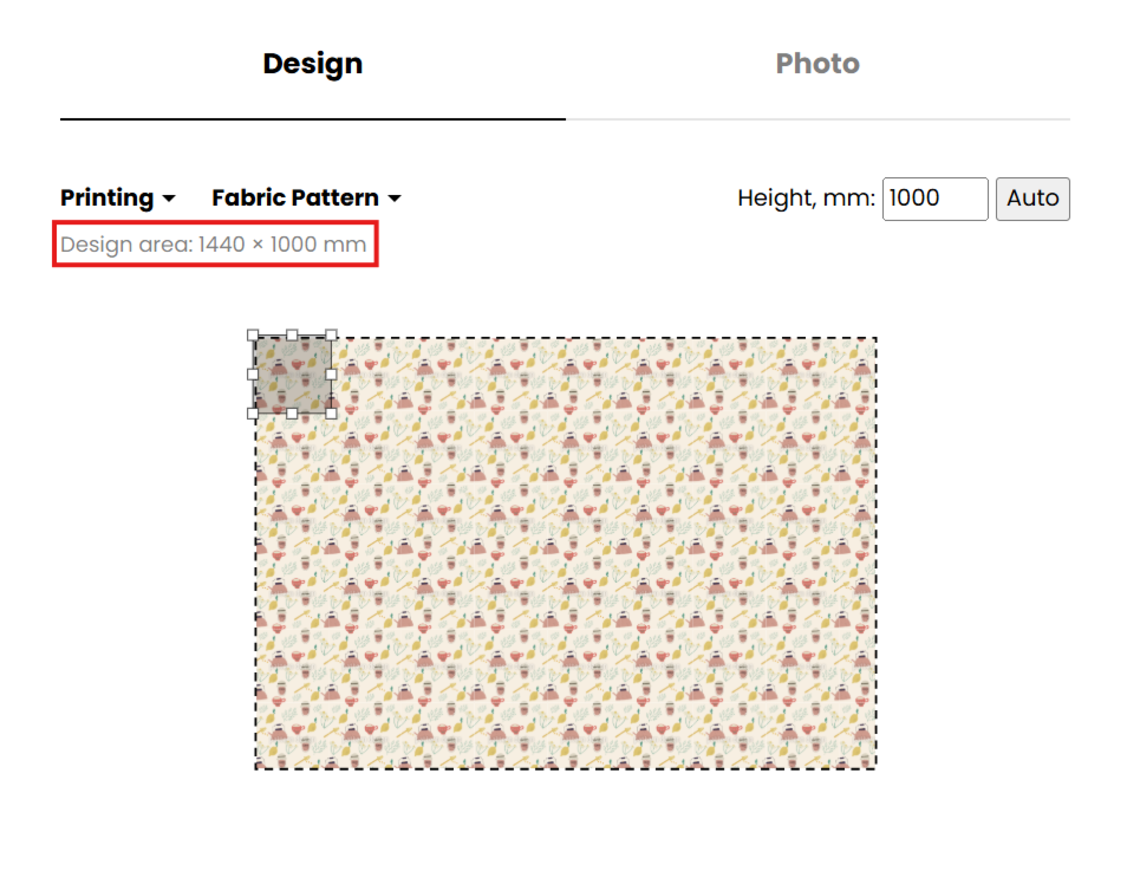Viewport: 1140px width, 884px height.
Task: Click the top-left resize handle of the tile
Action: click(253, 336)
